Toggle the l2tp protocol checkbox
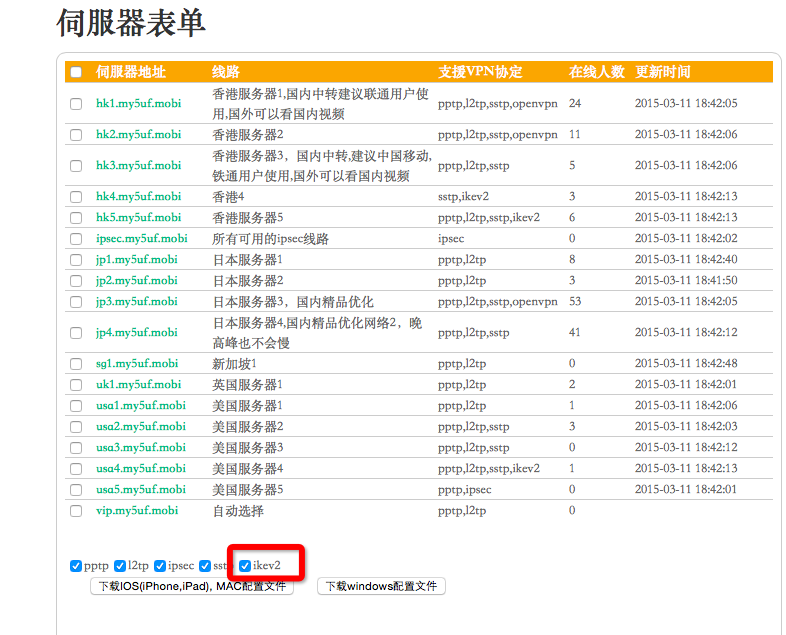This screenshot has height=635, width=786. (120, 566)
